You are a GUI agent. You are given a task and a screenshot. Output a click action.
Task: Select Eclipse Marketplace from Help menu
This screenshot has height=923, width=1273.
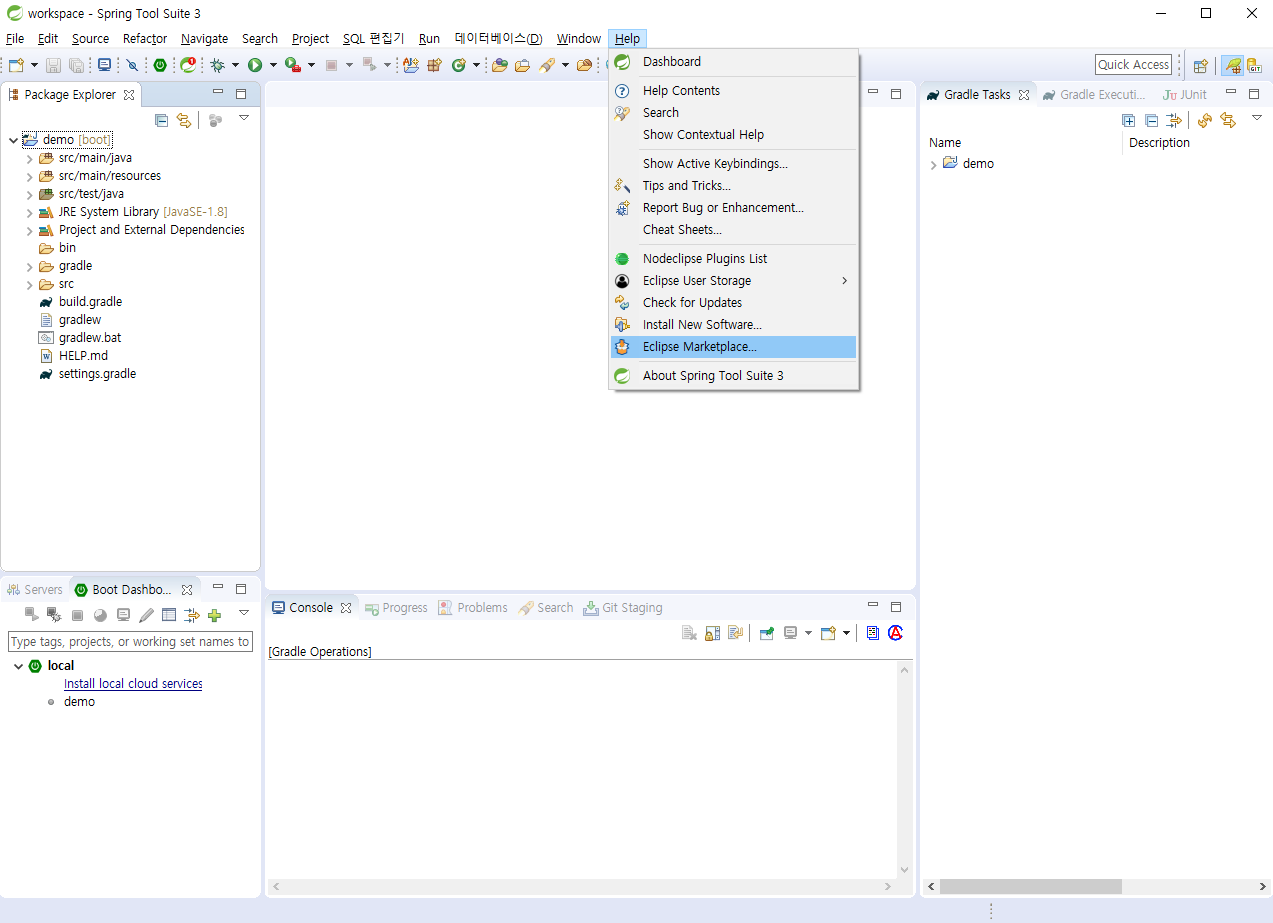[734, 347]
